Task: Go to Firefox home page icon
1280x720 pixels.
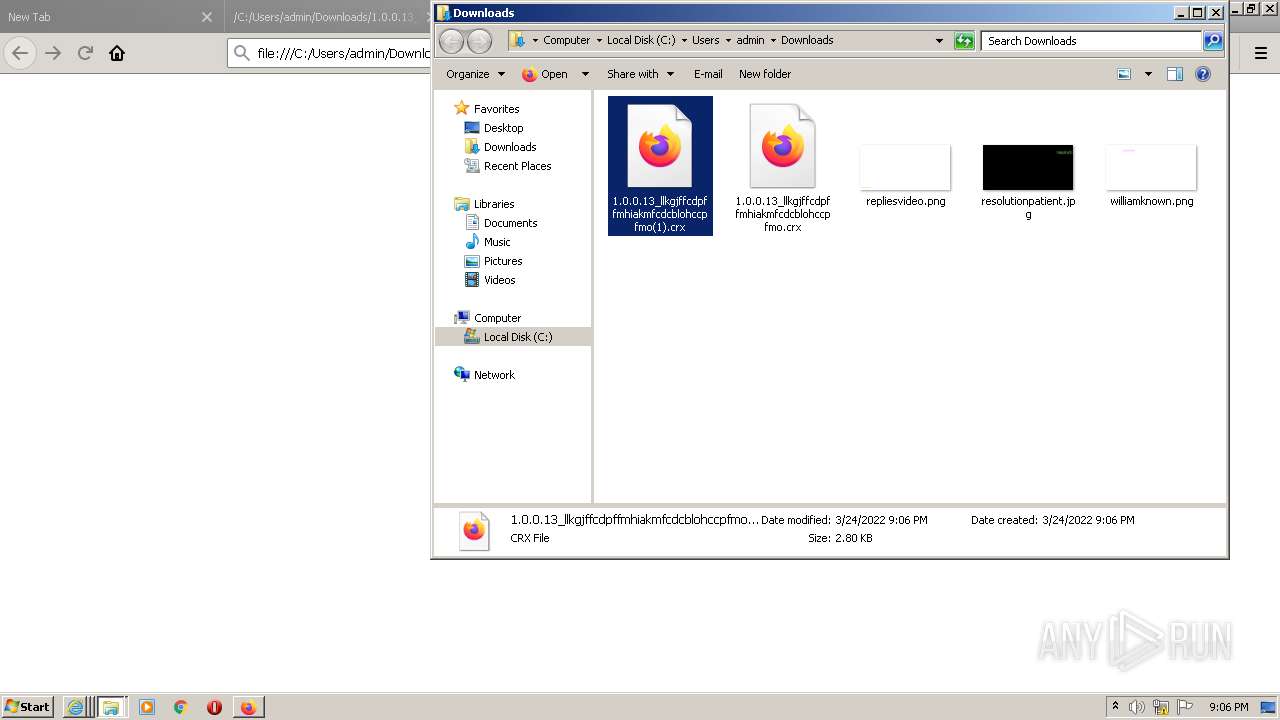Action: point(117,53)
